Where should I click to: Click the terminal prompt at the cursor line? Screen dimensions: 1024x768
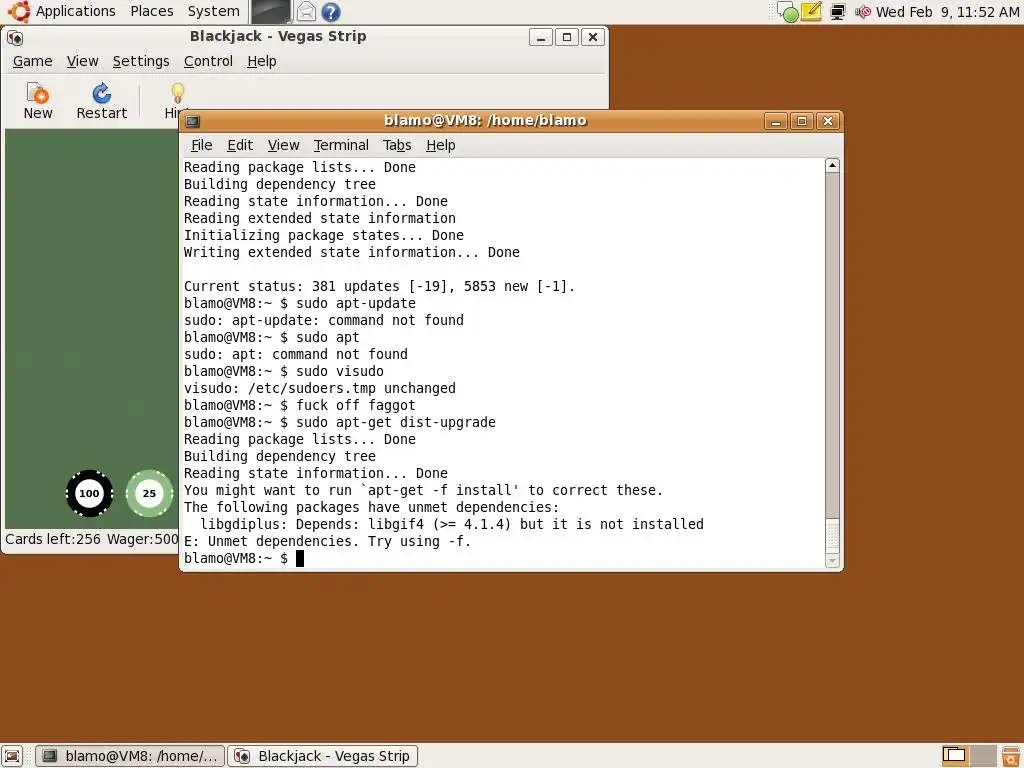tap(244, 558)
